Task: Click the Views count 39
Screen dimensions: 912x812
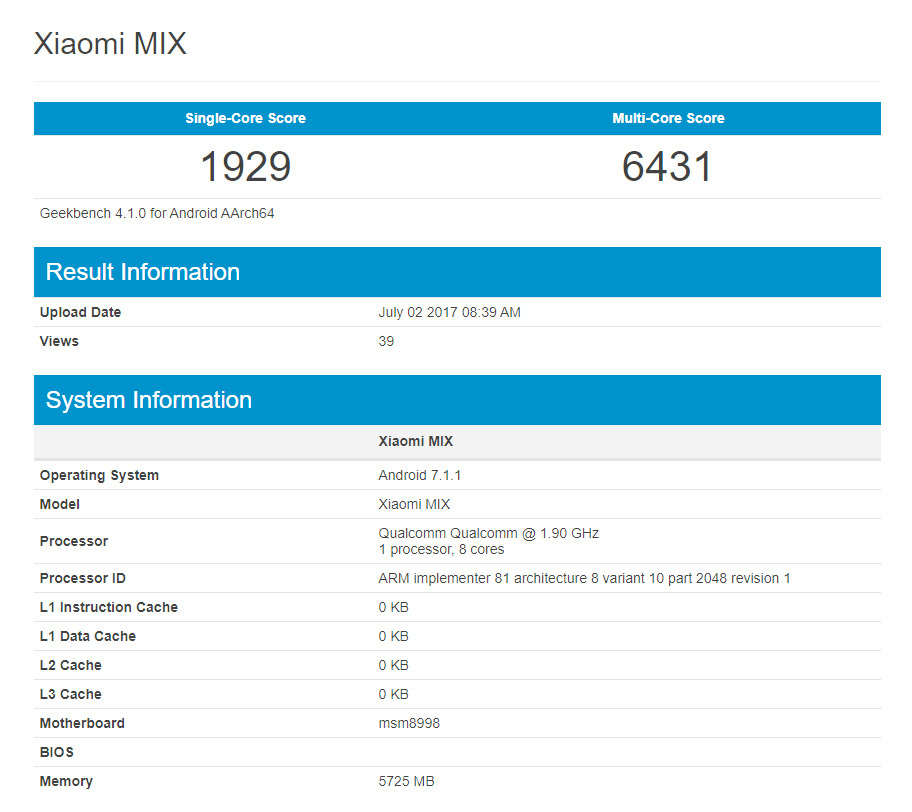Action: [386, 341]
